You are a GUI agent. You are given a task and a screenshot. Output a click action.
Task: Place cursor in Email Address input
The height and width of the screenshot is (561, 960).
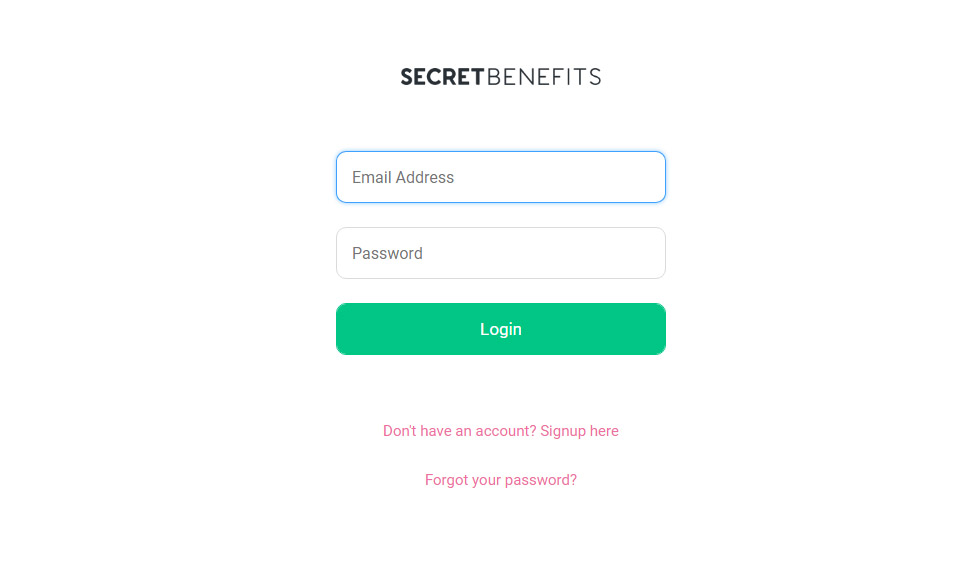point(500,177)
